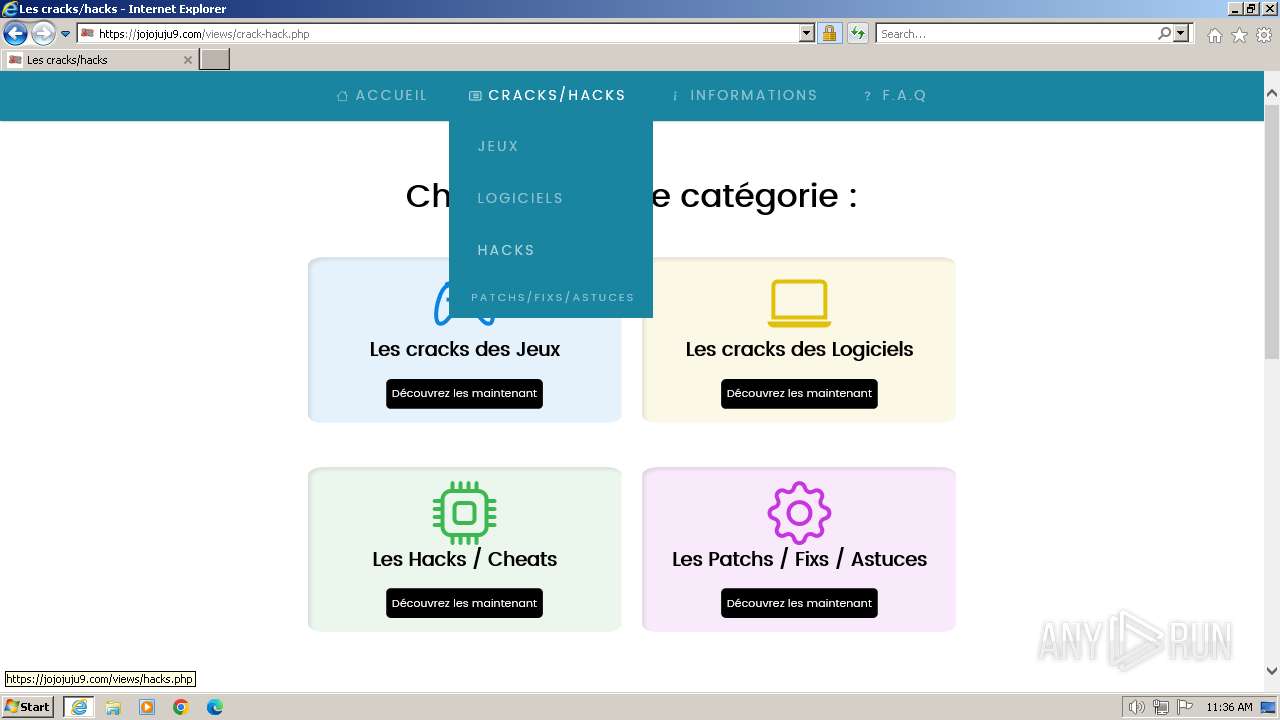Click the Search box field
1280x720 pixels.
click(1016, 34)
